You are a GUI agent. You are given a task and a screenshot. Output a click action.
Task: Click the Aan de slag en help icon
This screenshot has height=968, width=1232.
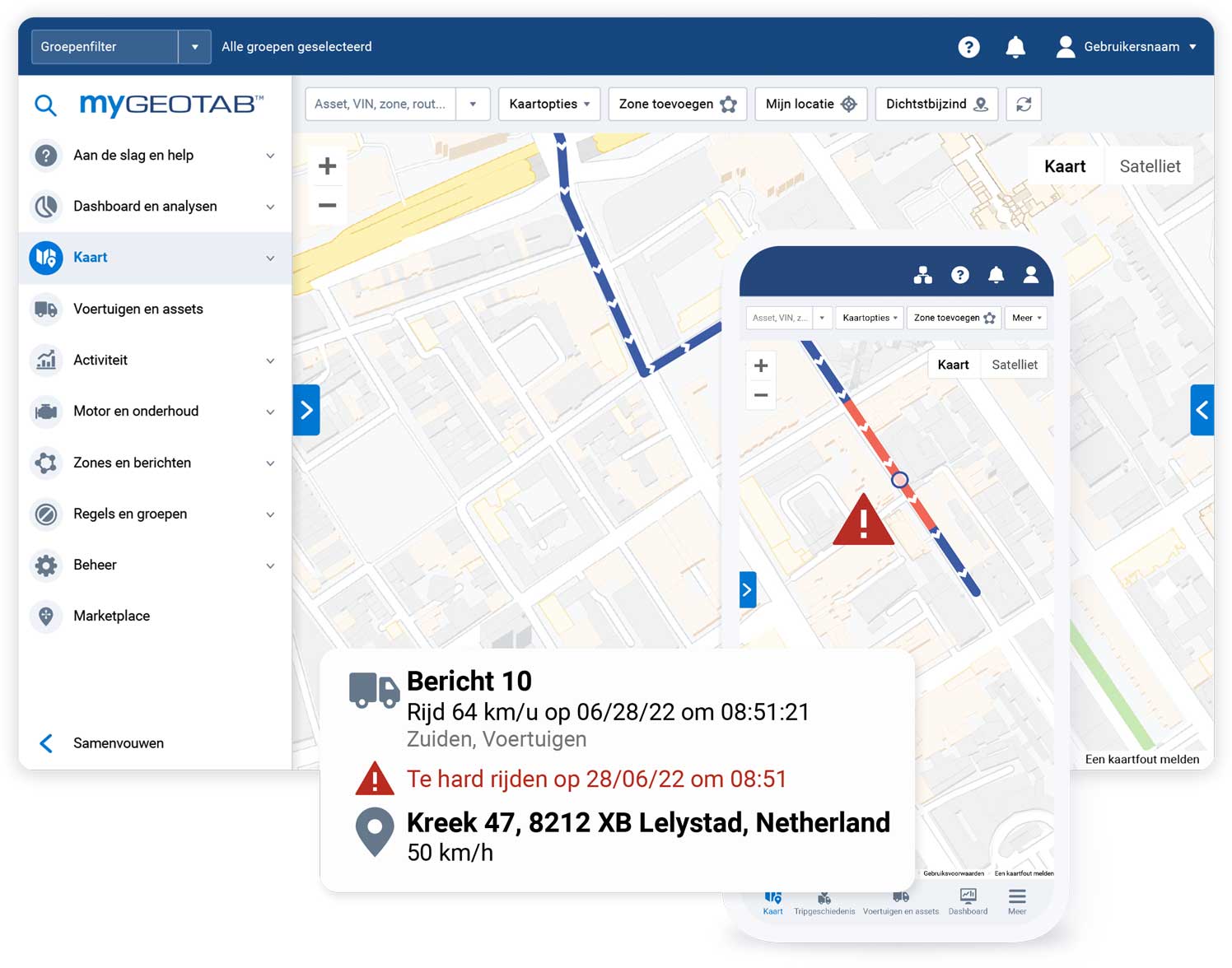click(x=46, y=155)
